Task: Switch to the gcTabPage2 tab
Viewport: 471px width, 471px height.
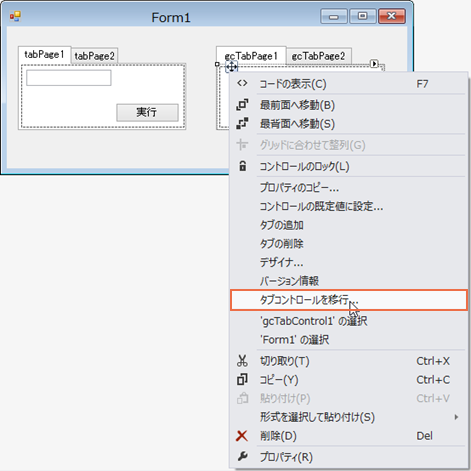Action: pos(318,56)
